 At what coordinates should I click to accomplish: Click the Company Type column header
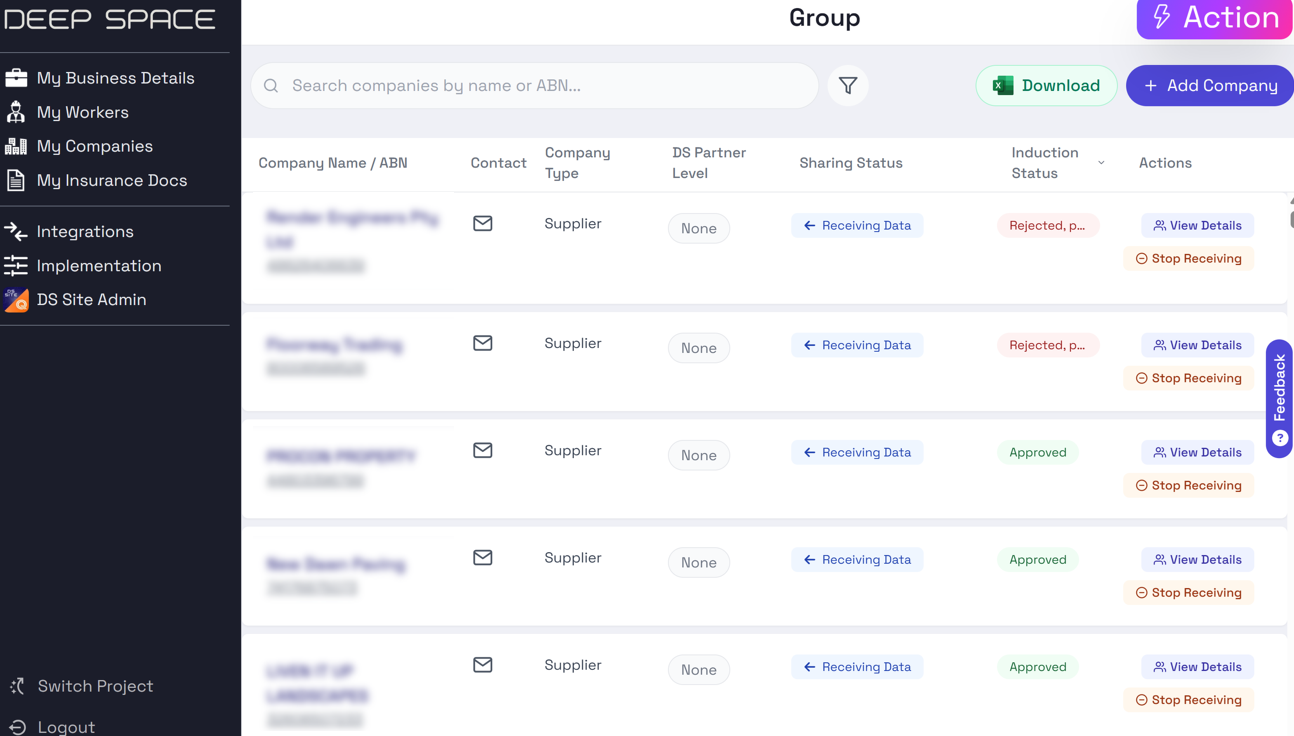pos(577,163)
